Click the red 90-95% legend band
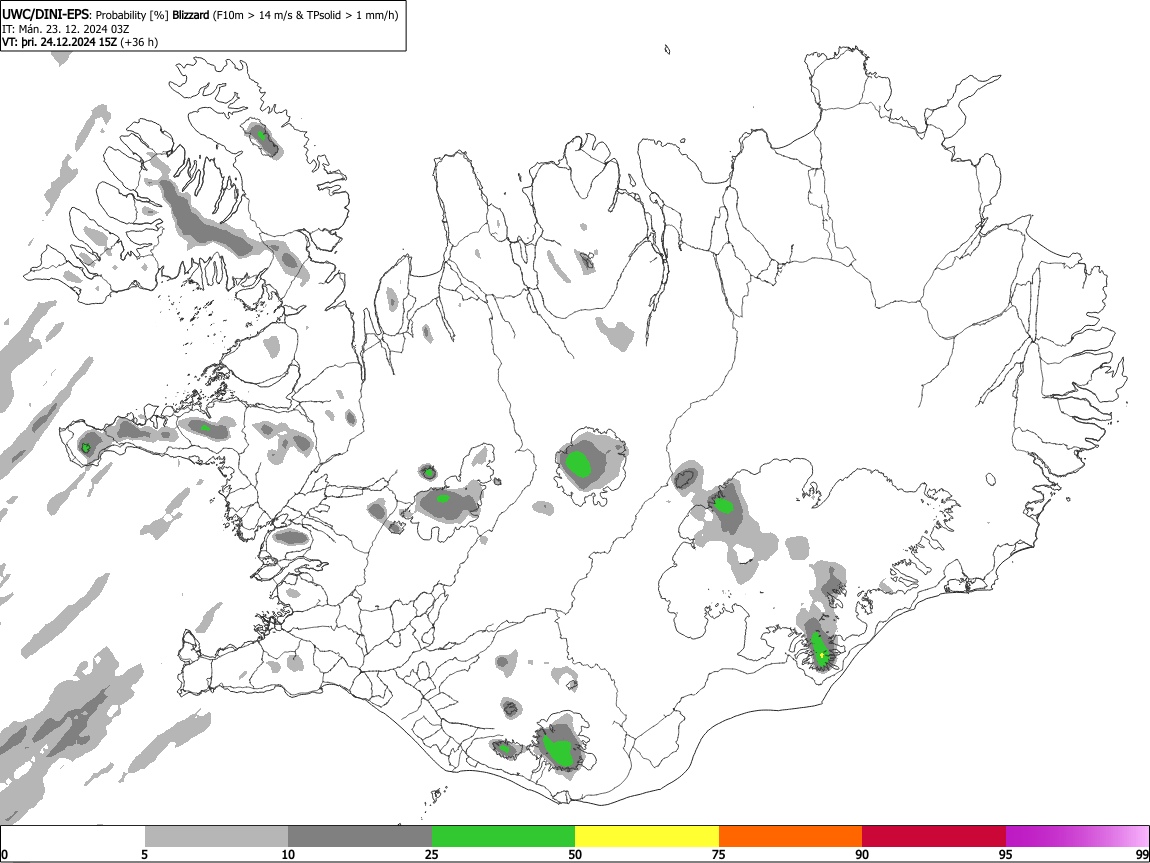The height and width of the screenshot is (863, 1150). tap(934, 837)
